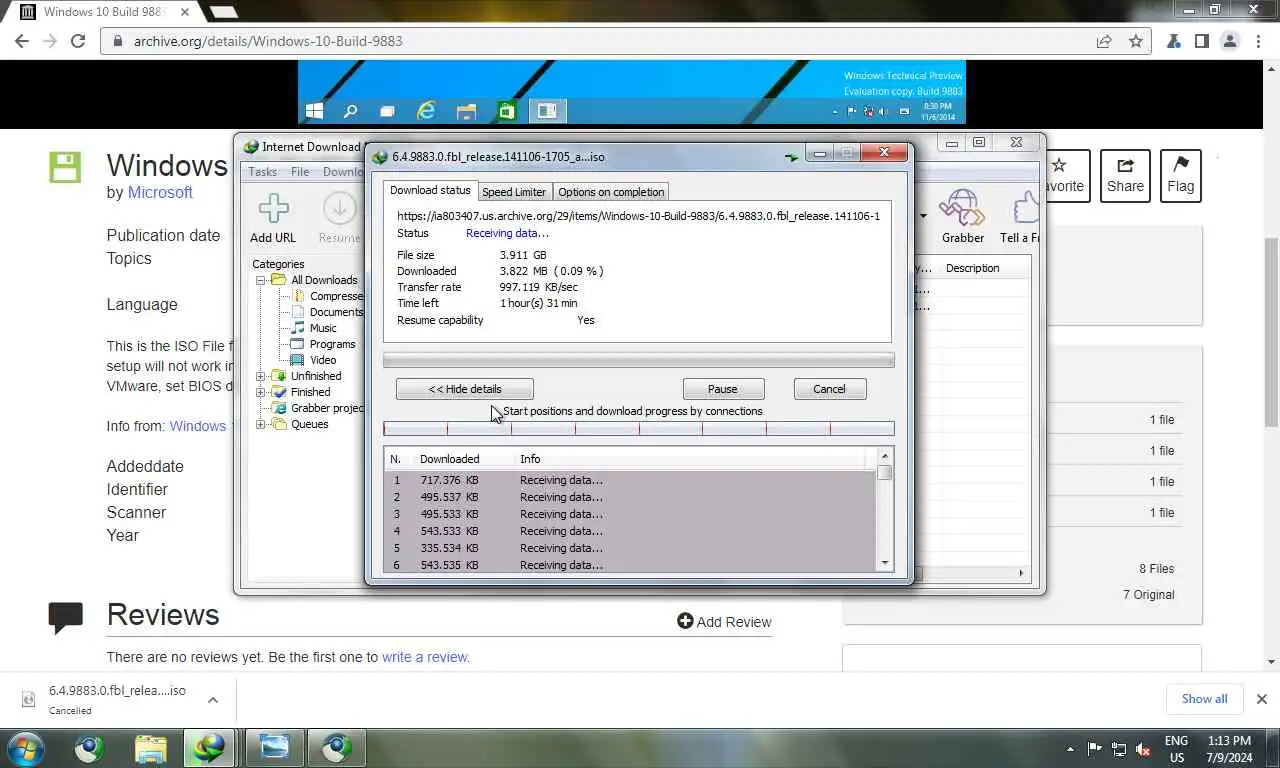This screenshot has height=768, width=1280.
Task: Click the muted speaker tray icon
Action: (x=1143, y=749)
